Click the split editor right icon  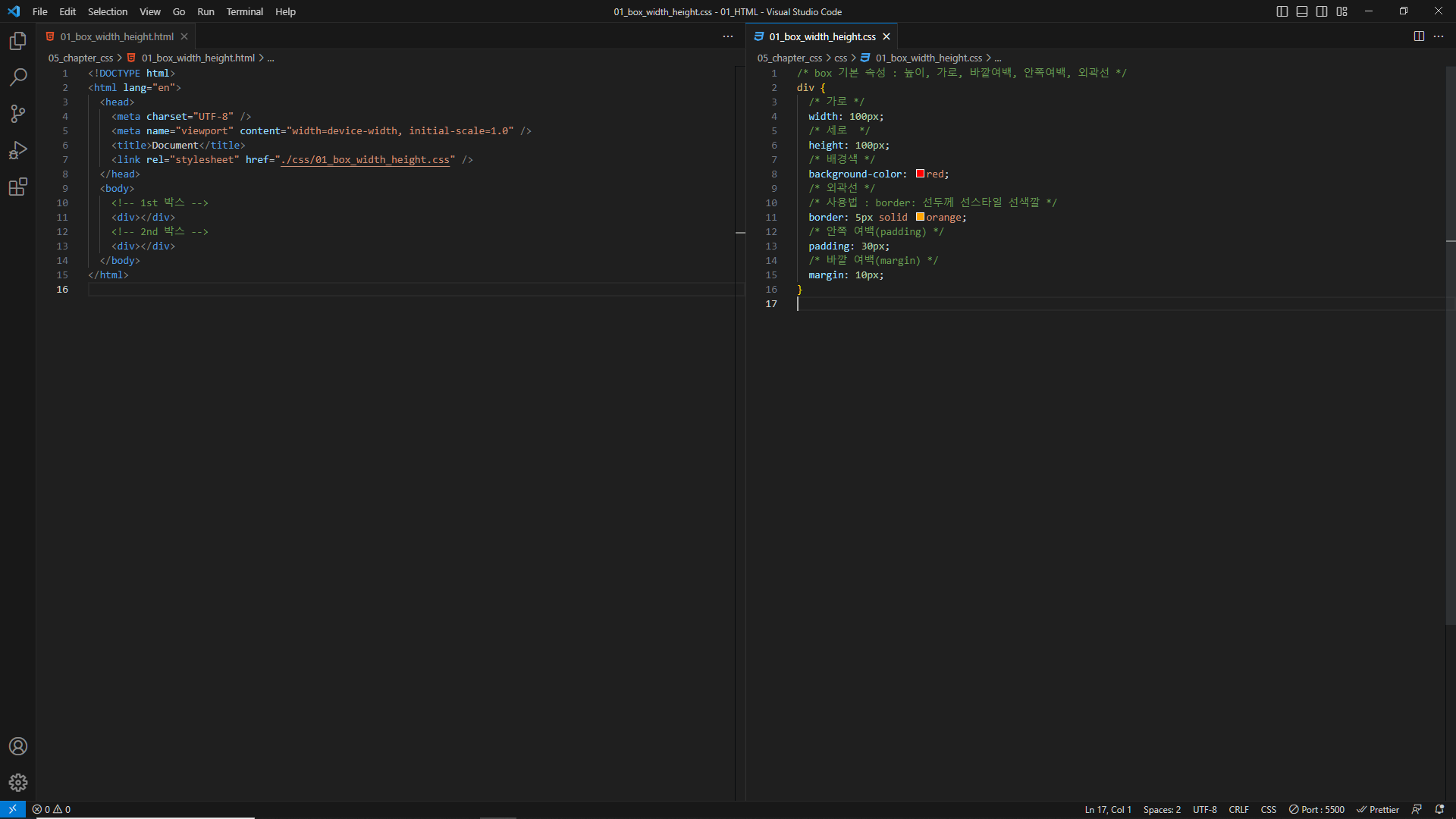[1419, 36]
